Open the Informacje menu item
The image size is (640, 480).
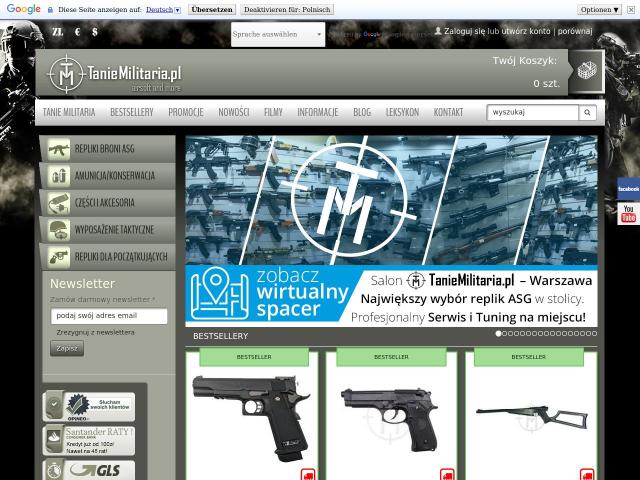click(x=318, y=112)
